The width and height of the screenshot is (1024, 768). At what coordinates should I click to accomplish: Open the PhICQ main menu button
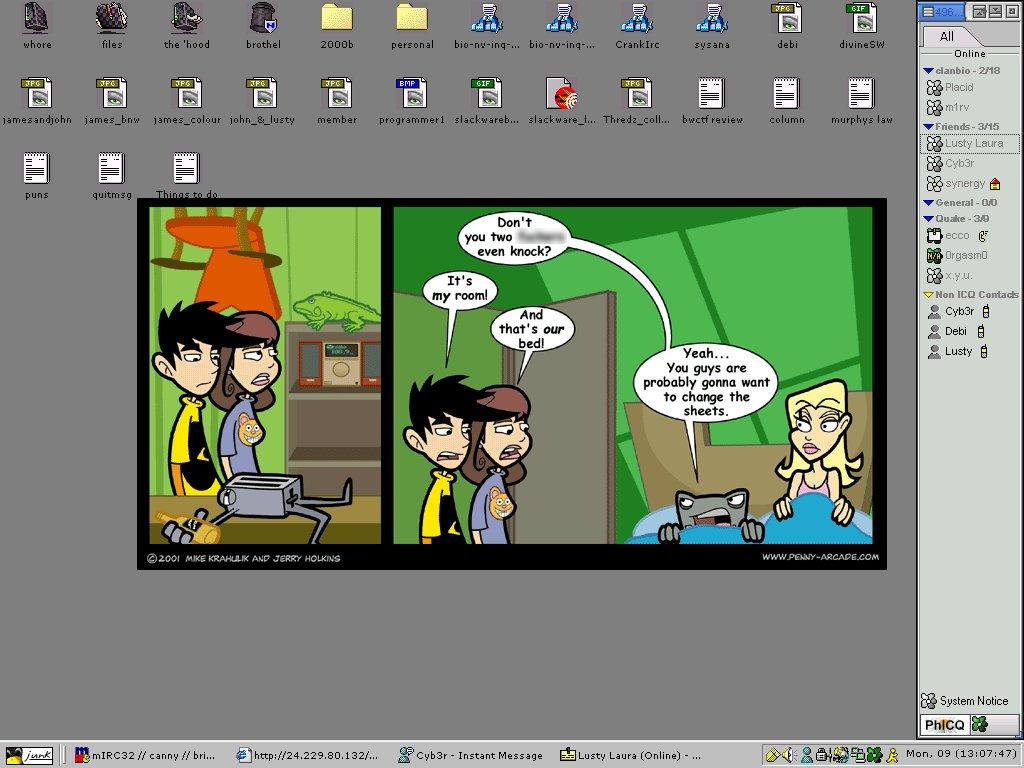[x=944, y=725]
